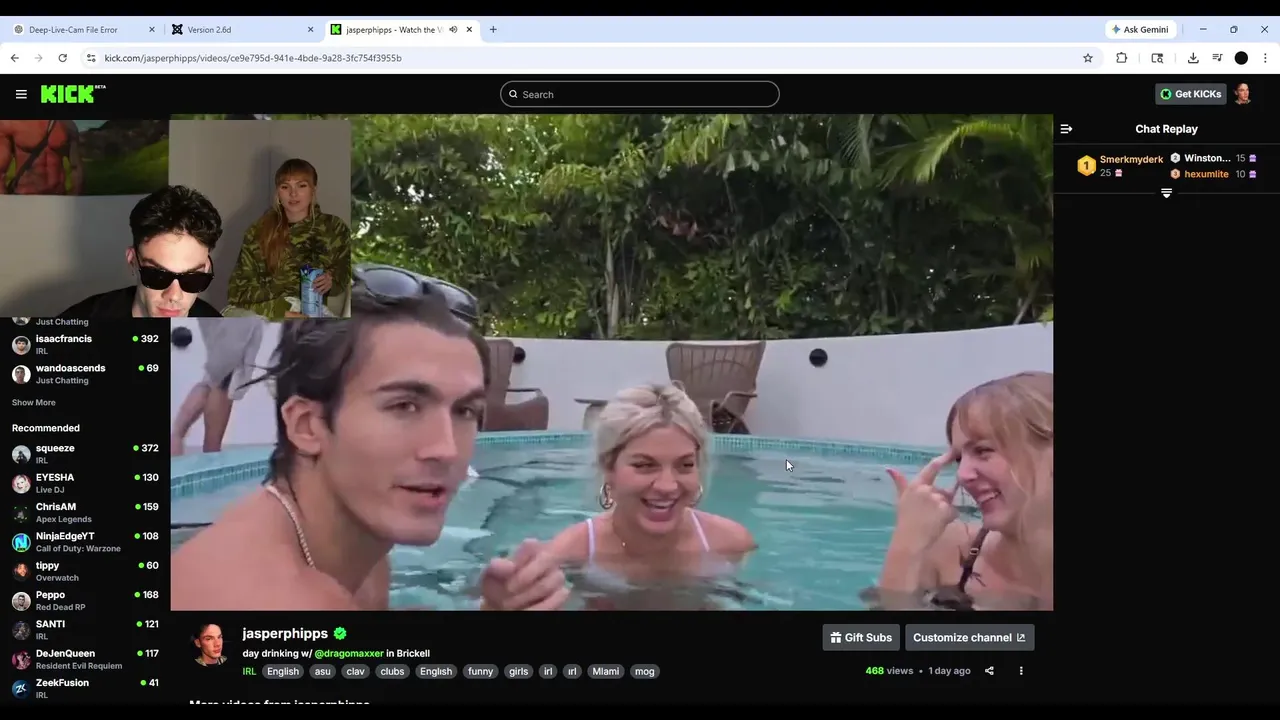Open the Kick hamburger sidebar menu
This screenshot has width=1280, height=720.
coord(21,94)
